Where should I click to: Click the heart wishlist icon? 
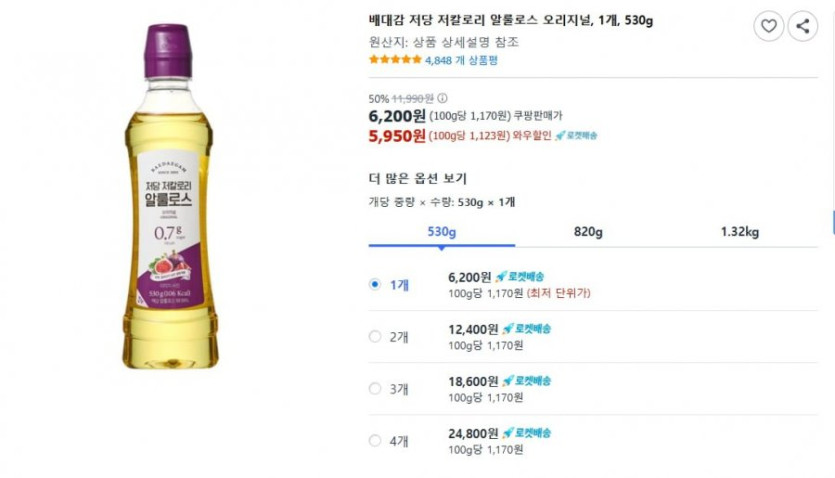[768, 27]
